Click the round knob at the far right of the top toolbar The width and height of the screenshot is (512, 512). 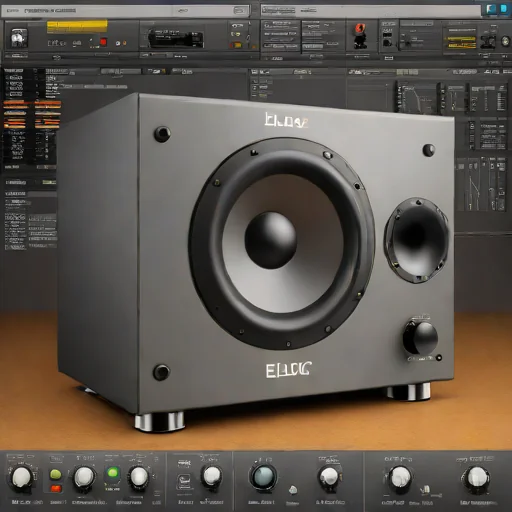point(506,42)
